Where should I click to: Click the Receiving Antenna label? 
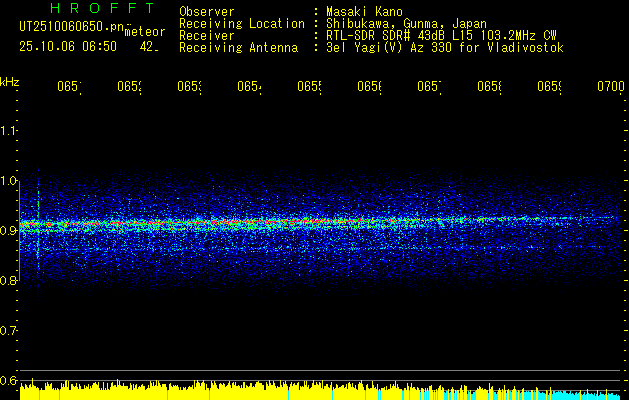(x=238, y=48)
